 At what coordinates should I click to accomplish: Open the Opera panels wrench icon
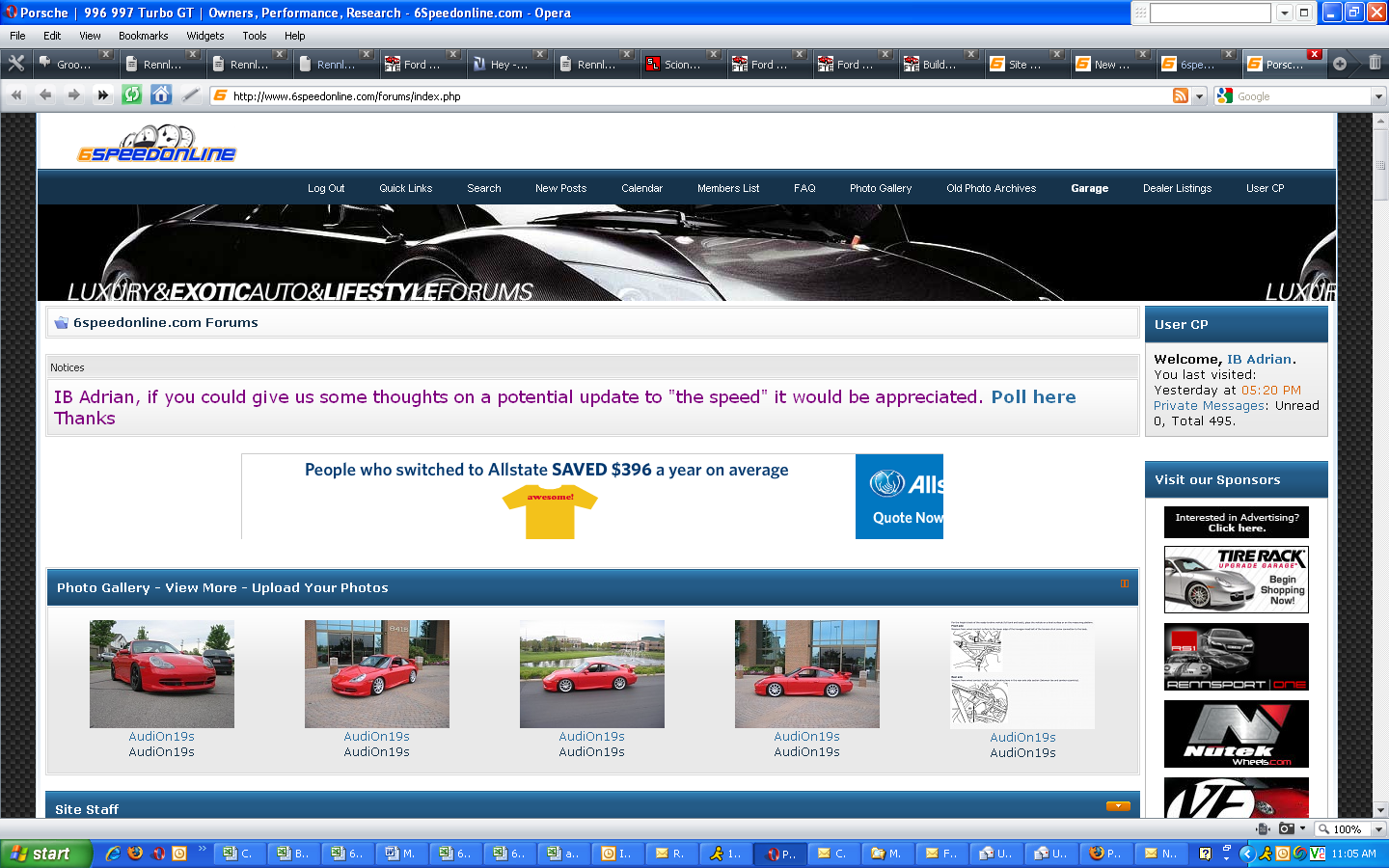[x=16, y=64]
